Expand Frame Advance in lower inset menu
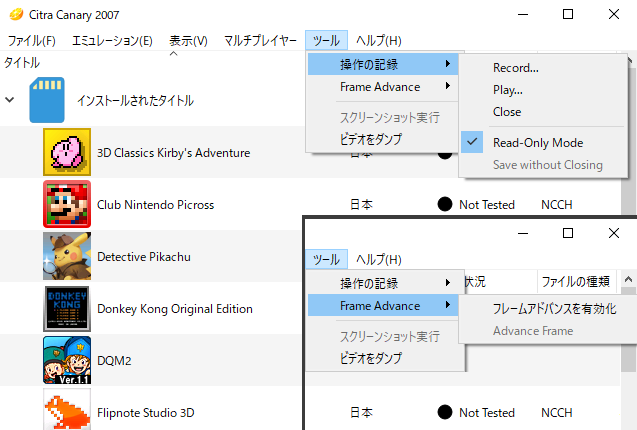The width and height of the screenshot is (637, 430). 383,306
